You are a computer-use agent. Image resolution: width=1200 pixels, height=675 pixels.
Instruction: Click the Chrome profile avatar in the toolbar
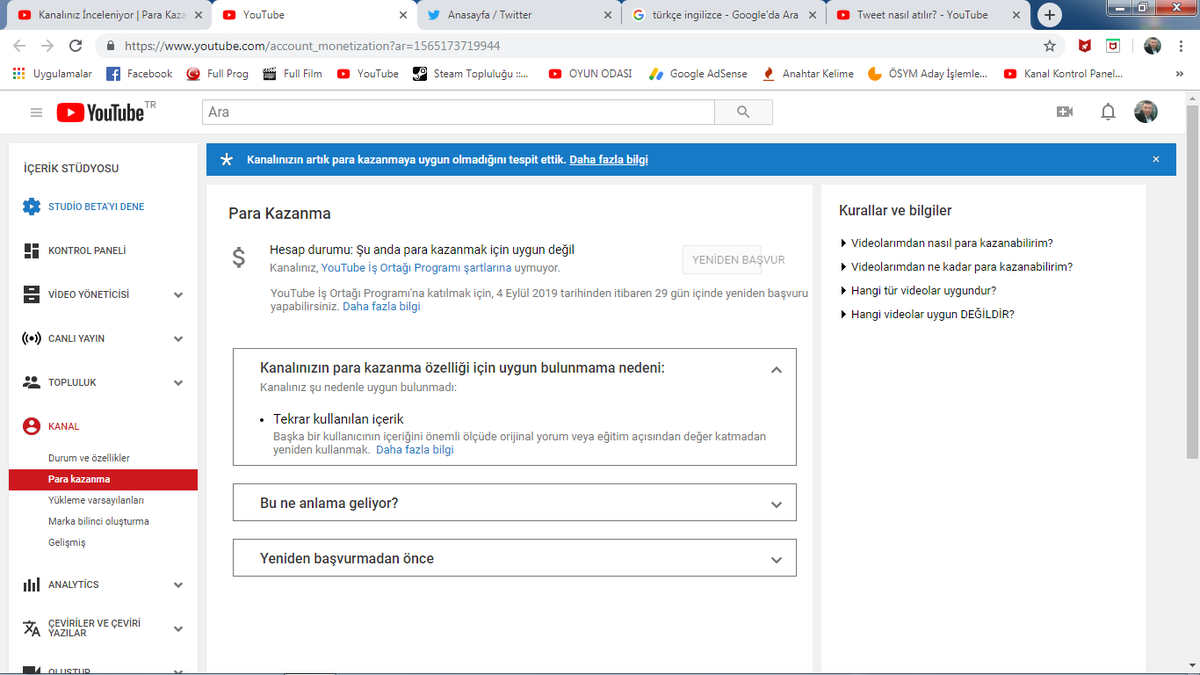point(1153,46)
